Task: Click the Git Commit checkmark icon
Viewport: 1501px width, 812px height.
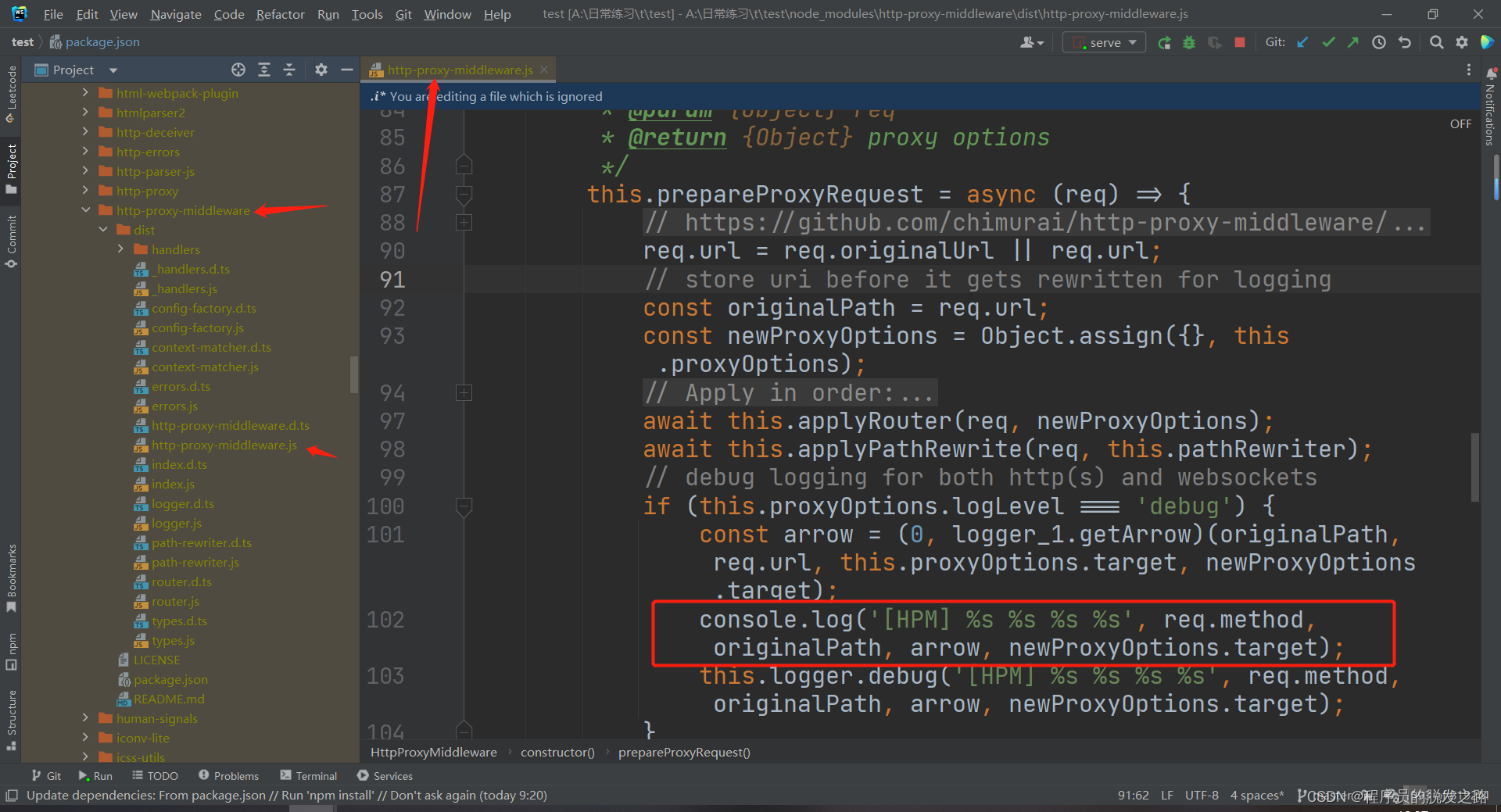Action: click(x=1328, y=43)
